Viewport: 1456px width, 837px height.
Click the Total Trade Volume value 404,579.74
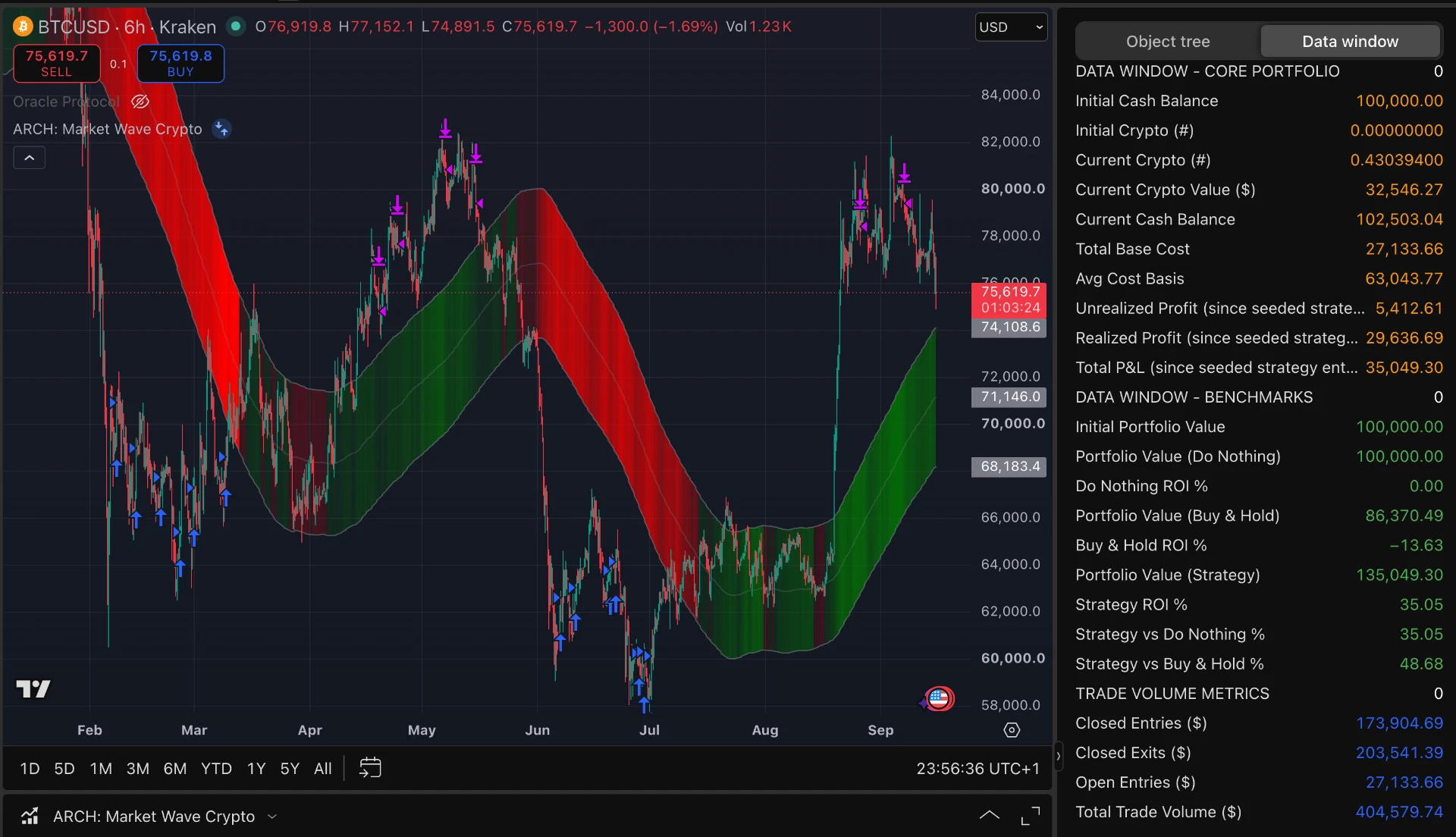tap(1399, 812)
